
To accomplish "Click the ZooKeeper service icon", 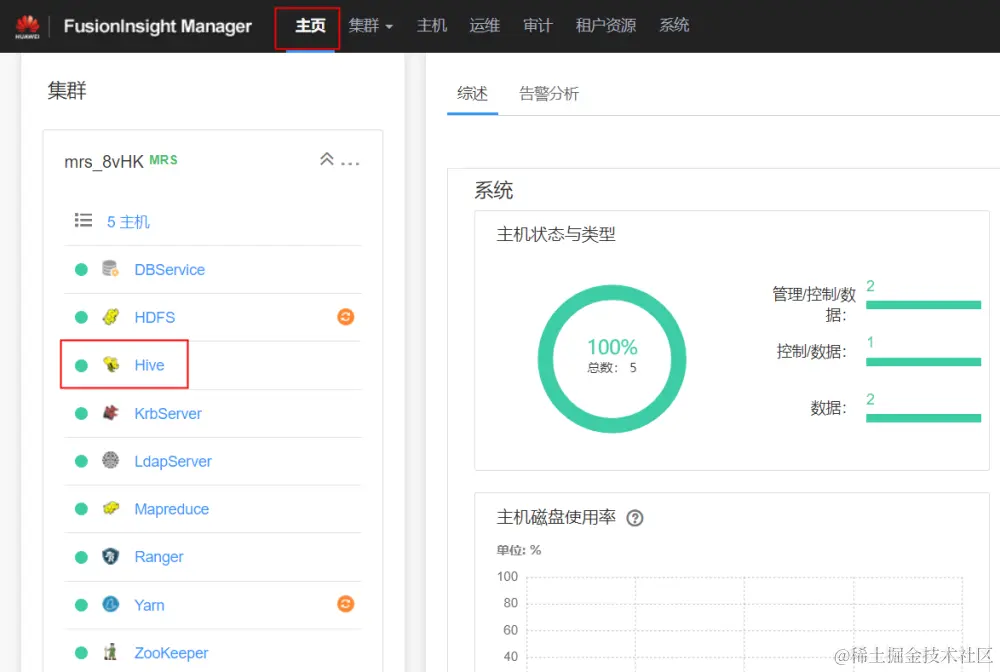I will click(x=110, y=652).
